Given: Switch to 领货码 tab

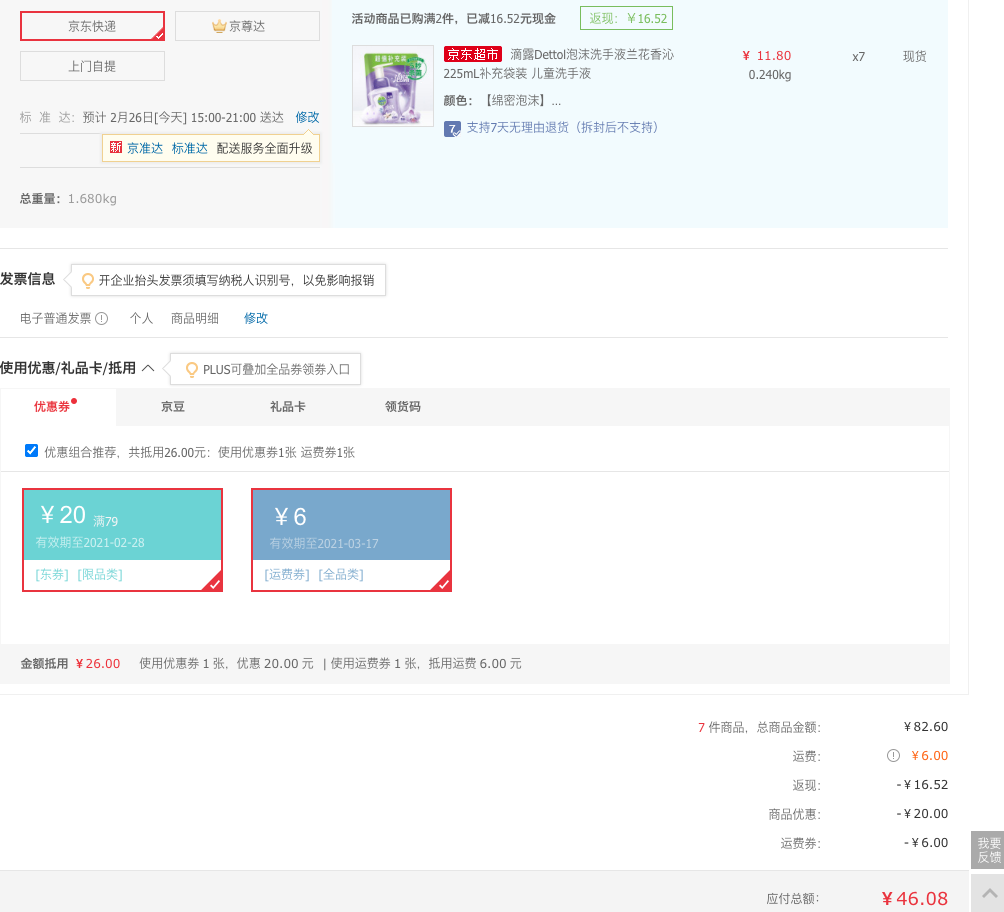Looking at the screenshot, I should click(x=403, y=407).
